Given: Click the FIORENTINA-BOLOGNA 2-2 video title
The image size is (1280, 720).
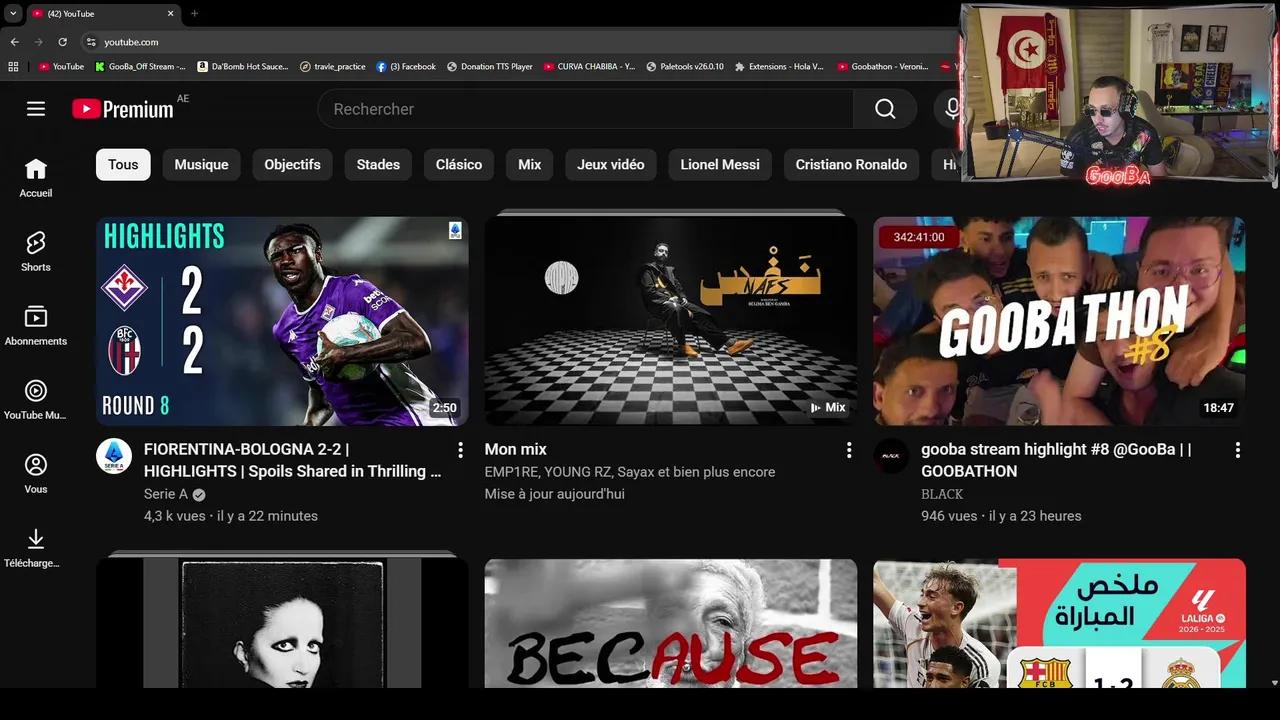Looking at the screenshot, I should point(292,460).
